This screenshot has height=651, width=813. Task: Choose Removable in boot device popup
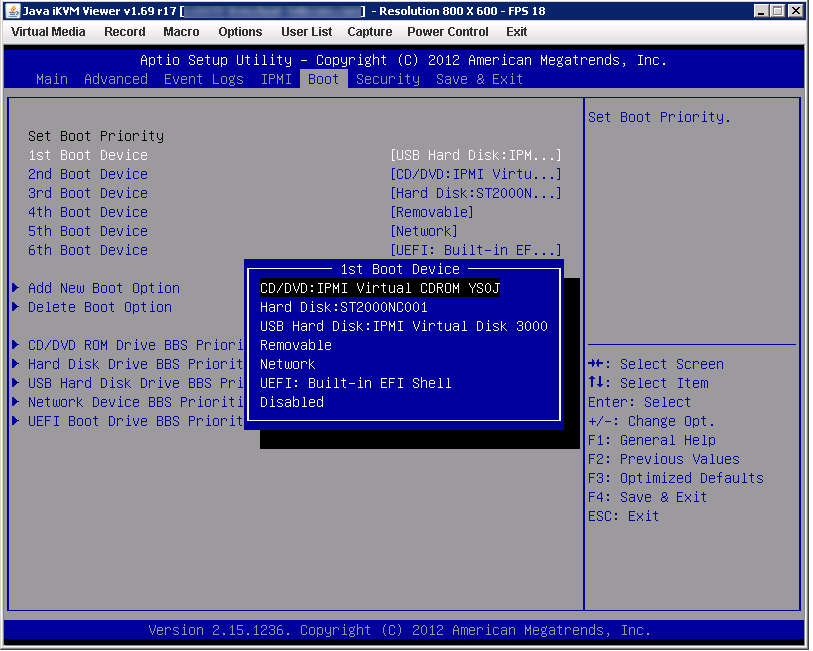tap(296, 345)
